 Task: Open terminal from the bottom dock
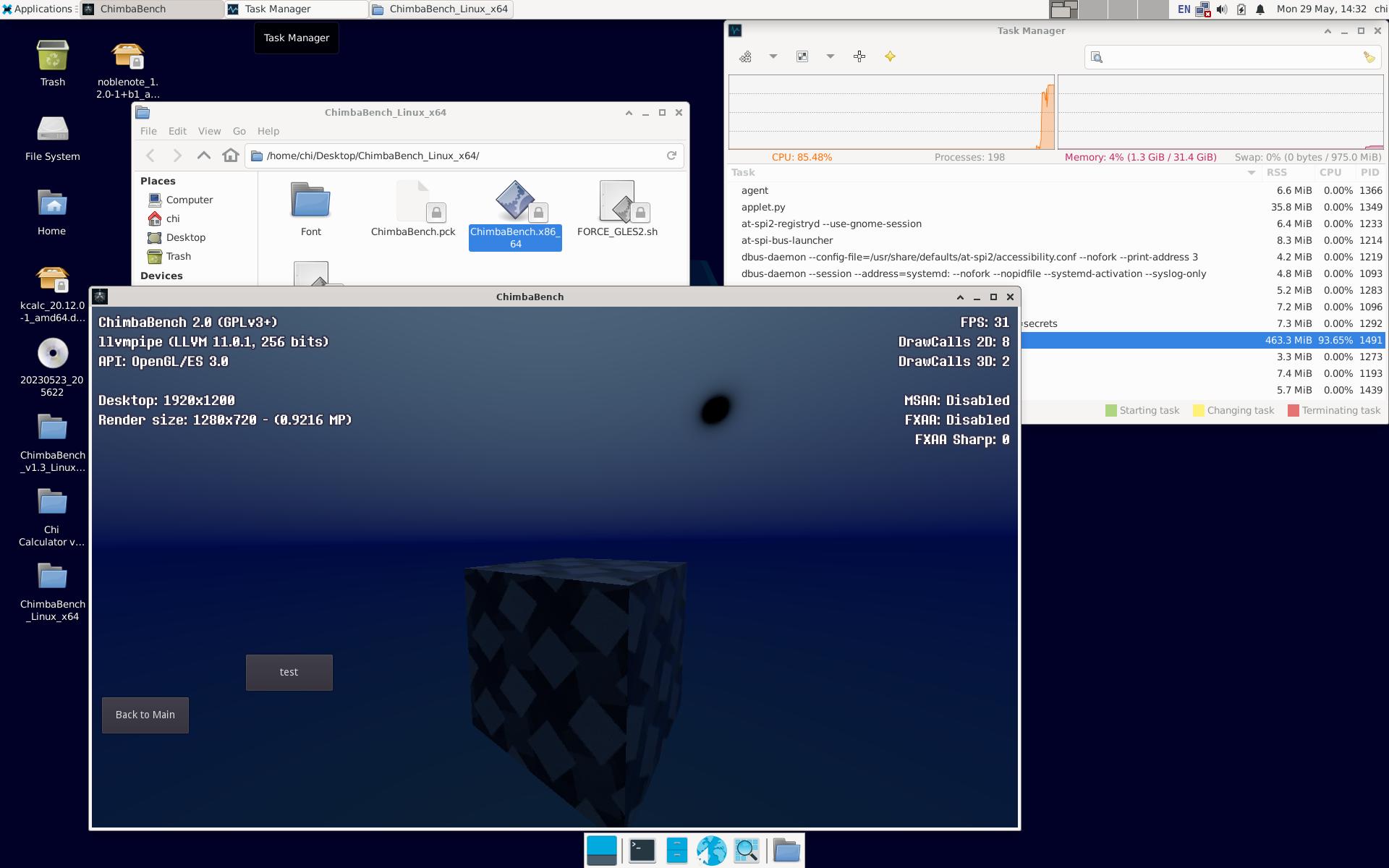point(642,851)
